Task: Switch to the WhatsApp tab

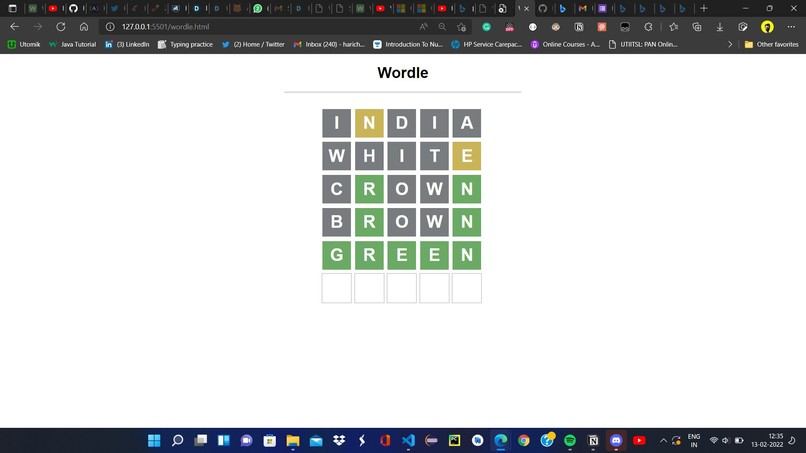Action: pos(258,8)
